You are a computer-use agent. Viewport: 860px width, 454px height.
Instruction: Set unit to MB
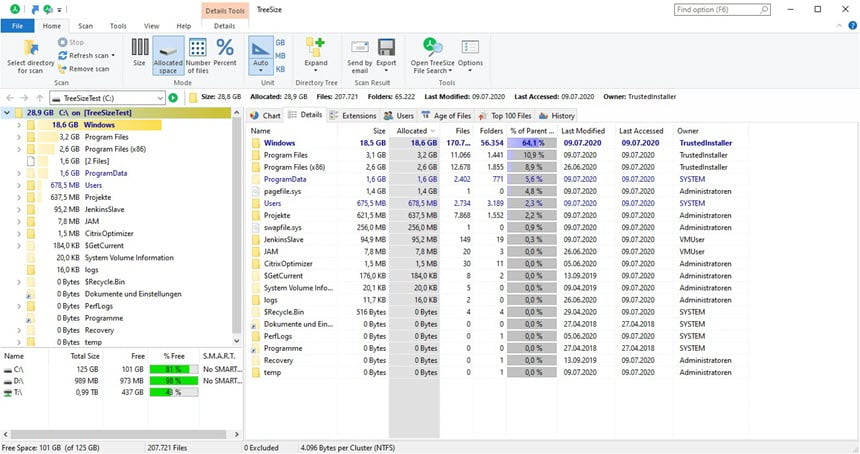pos(280,56)
